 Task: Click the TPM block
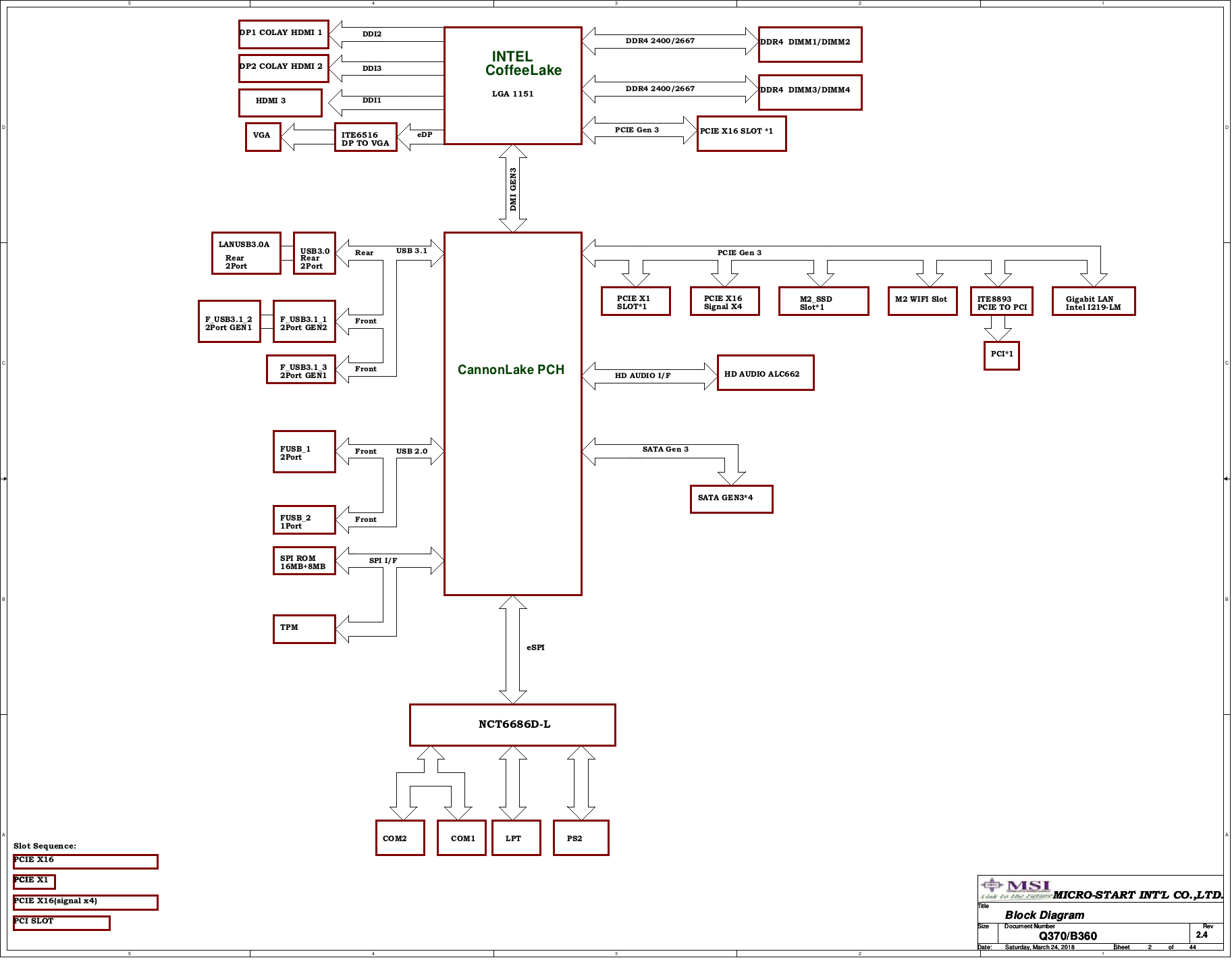pyautogui.click(x=304, y=629)
